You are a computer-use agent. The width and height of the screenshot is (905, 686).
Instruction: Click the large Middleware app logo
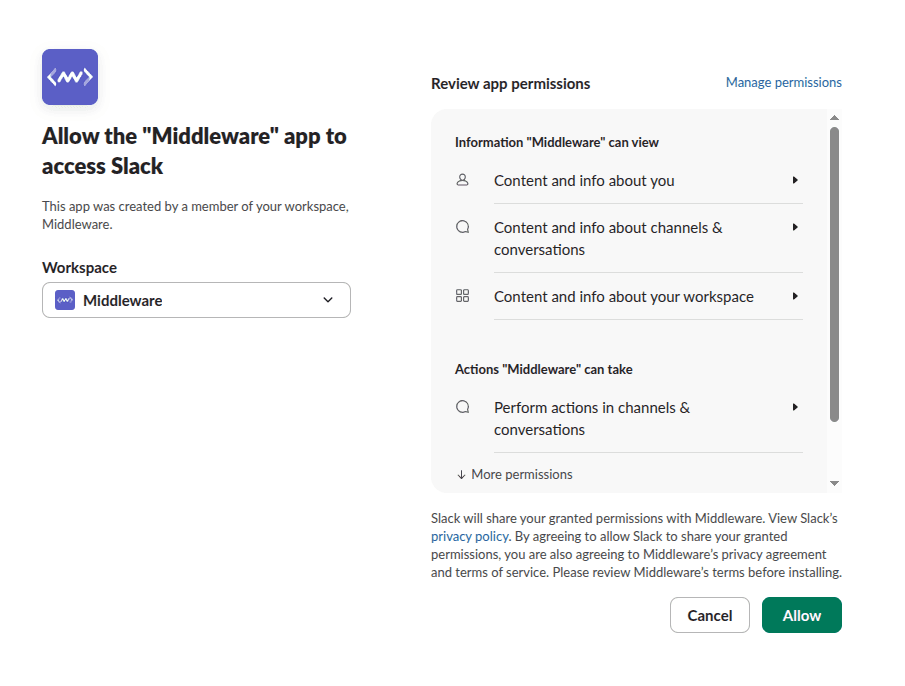click(70, 77)
